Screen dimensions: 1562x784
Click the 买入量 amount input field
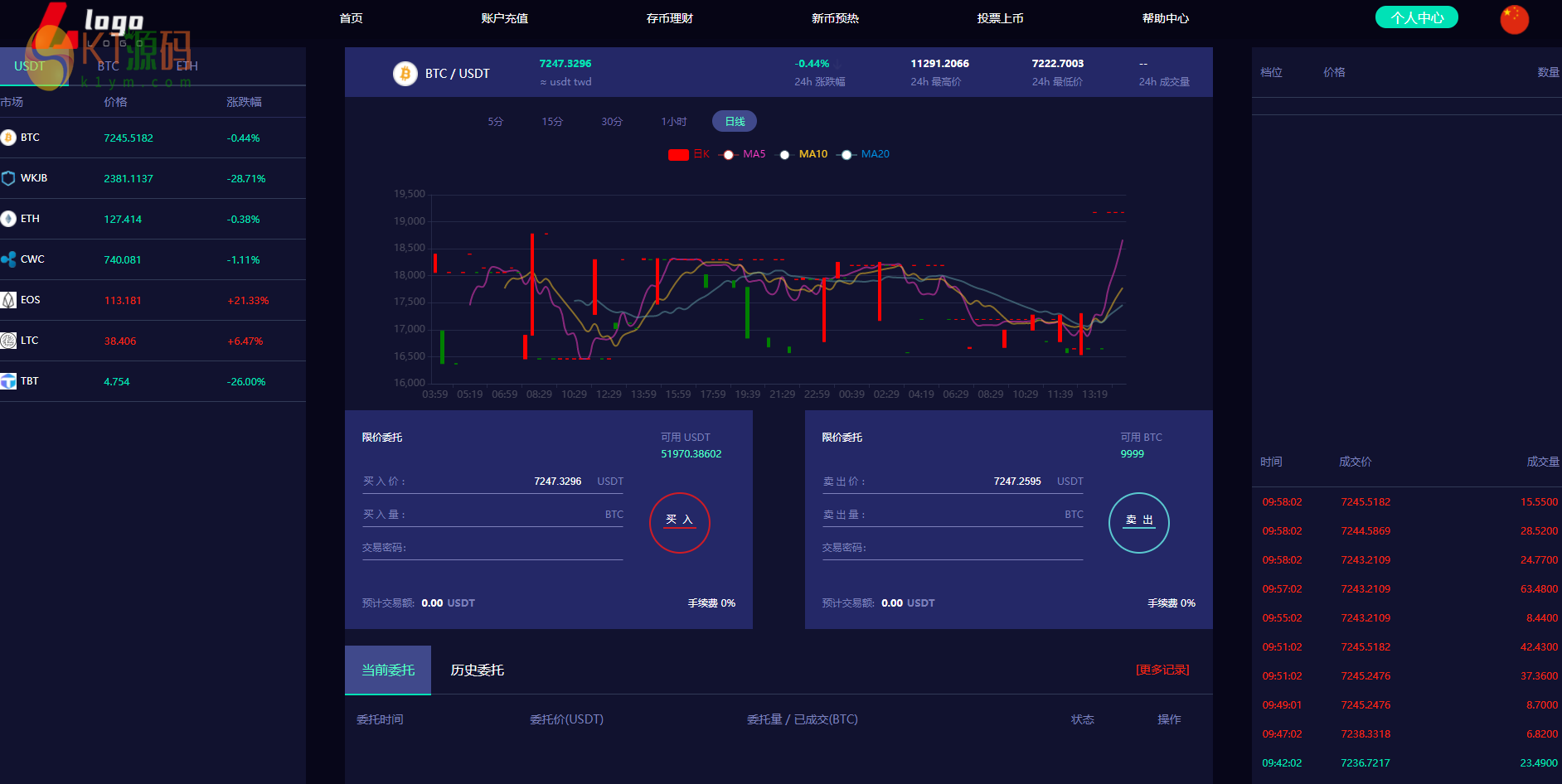pyautogui.click(x=492, y=515)
